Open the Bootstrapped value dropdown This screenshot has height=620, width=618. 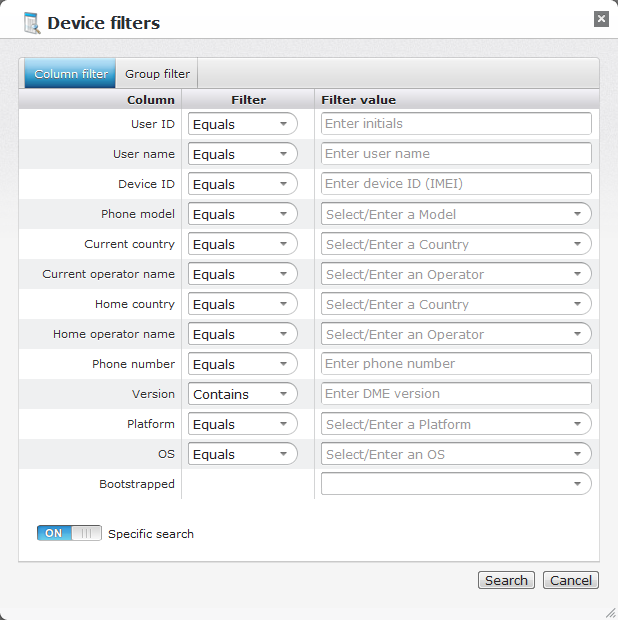point(456,484)
